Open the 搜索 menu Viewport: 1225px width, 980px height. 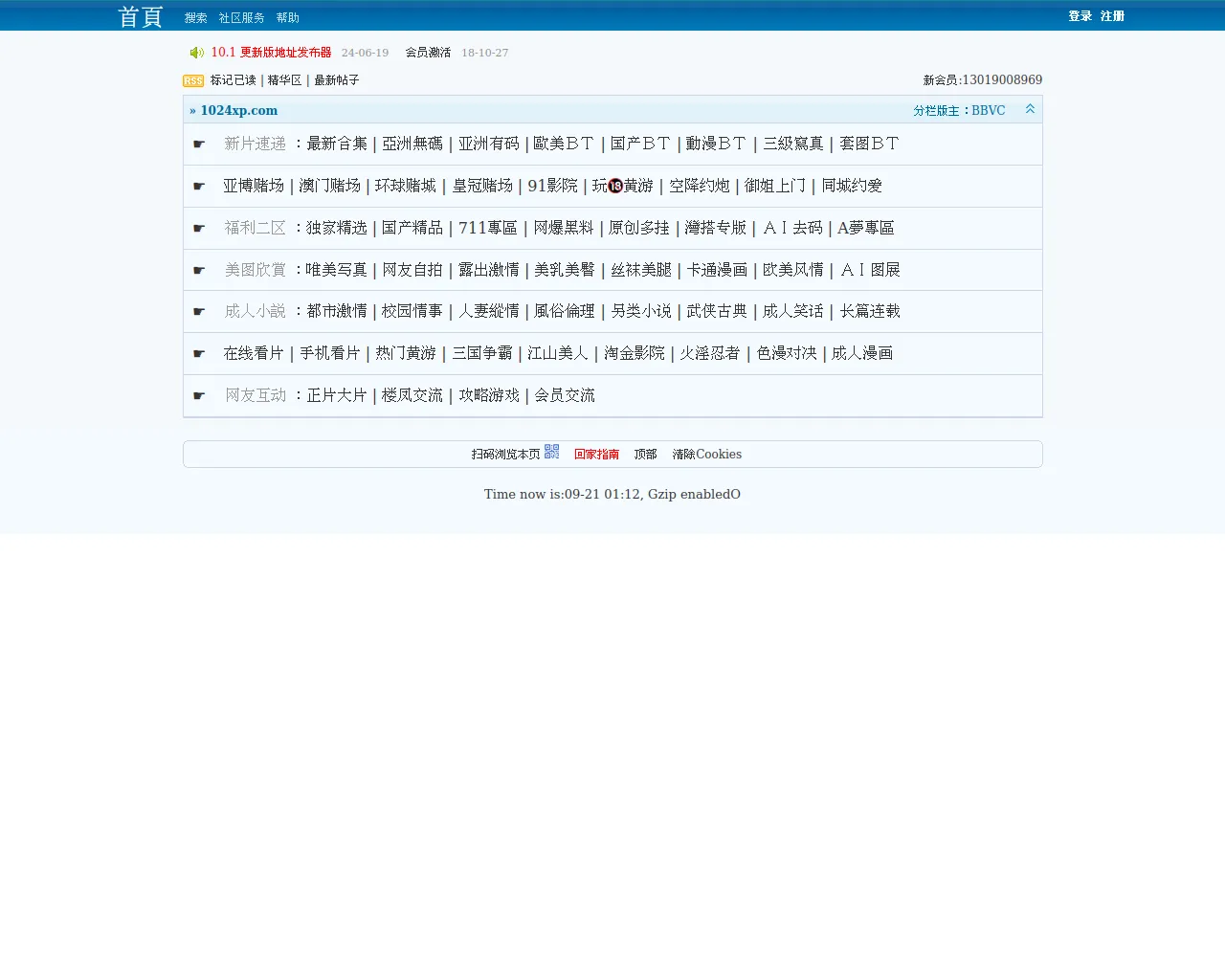pos(196,18)
